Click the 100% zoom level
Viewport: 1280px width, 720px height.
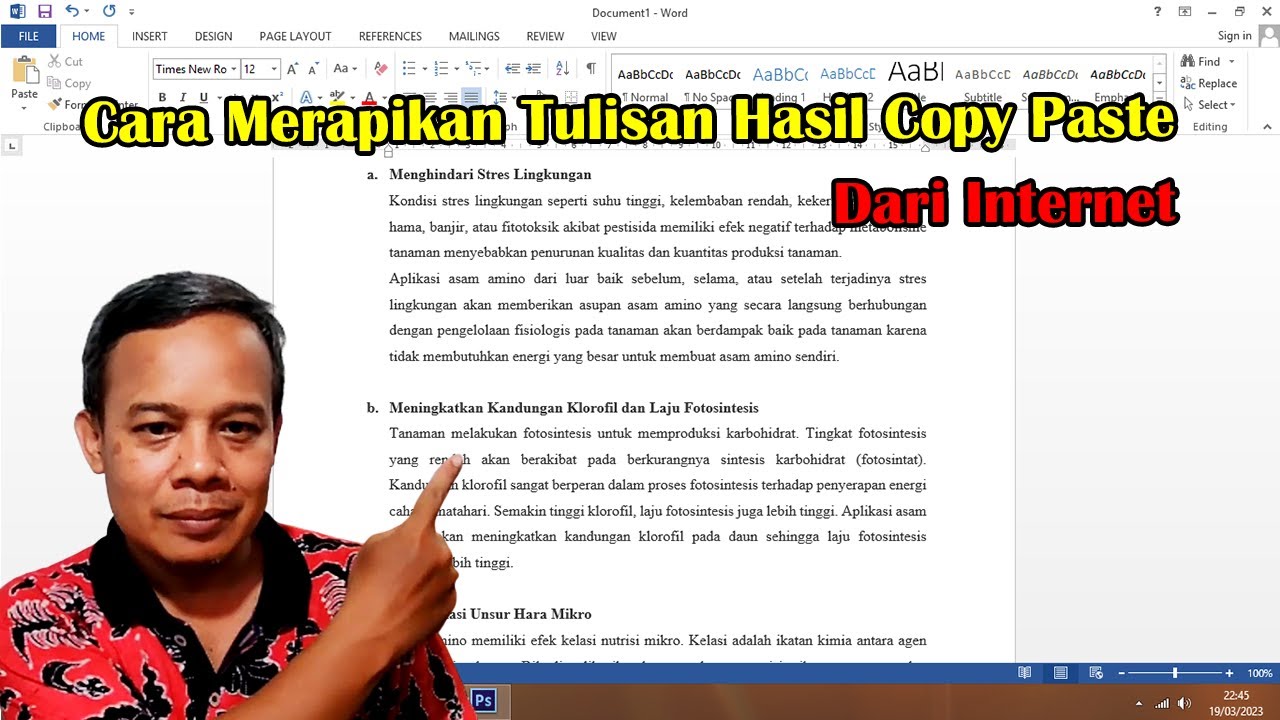(1259, 673)
